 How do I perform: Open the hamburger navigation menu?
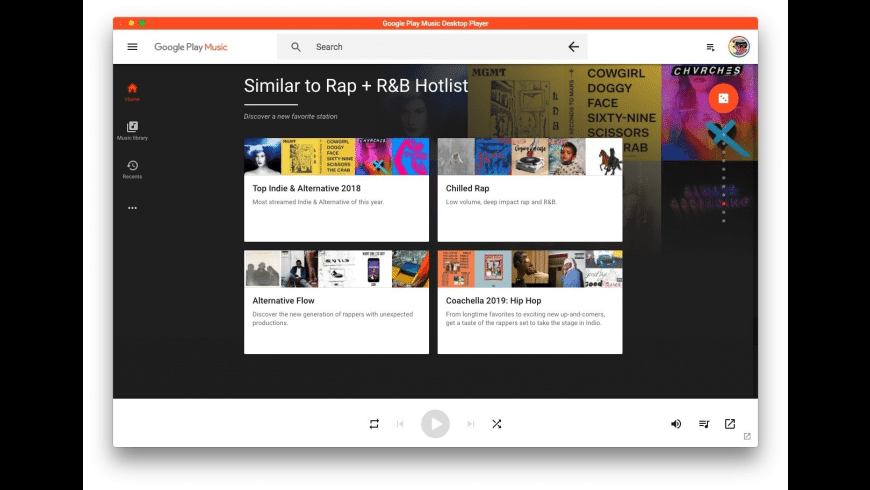[132, 47]
